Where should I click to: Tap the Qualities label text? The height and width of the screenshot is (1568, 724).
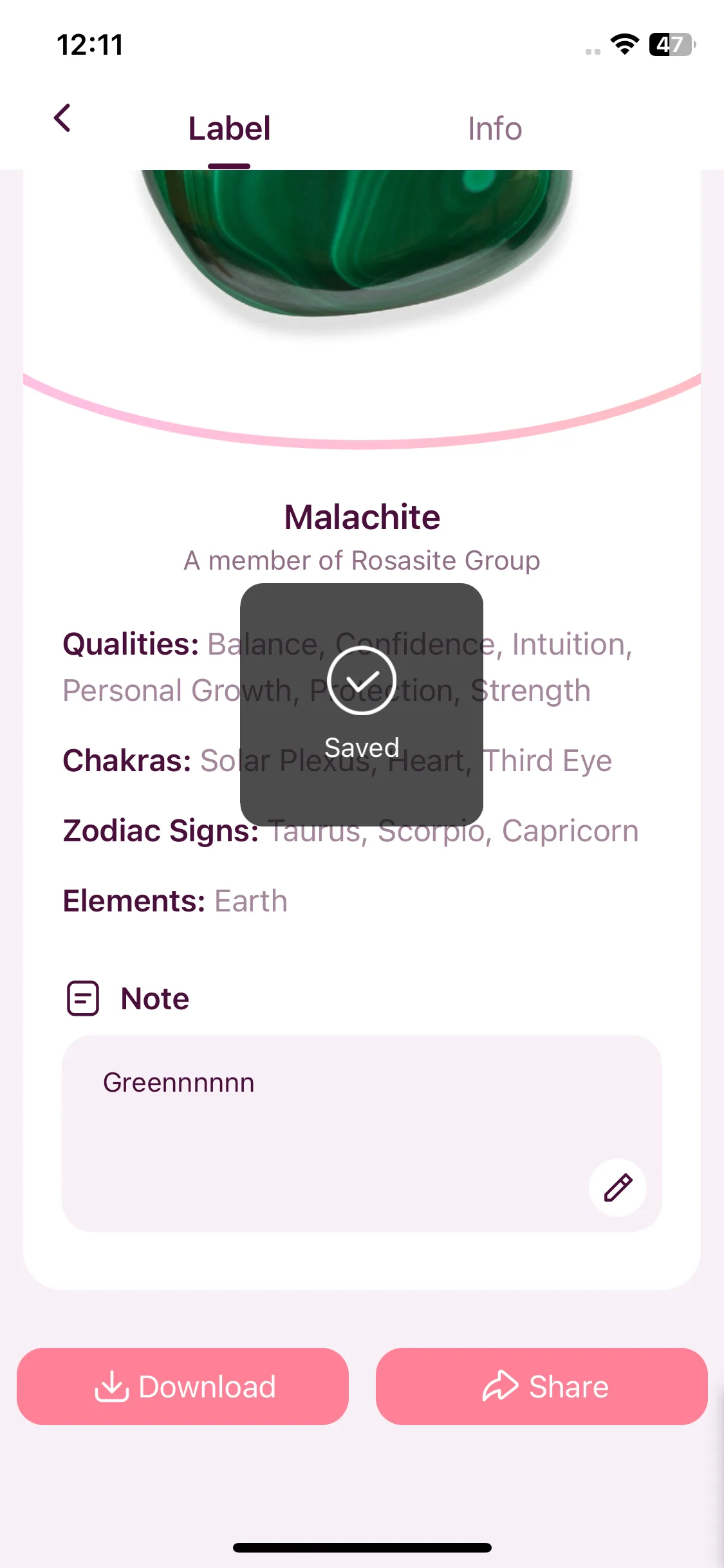[x=131, y=644]
